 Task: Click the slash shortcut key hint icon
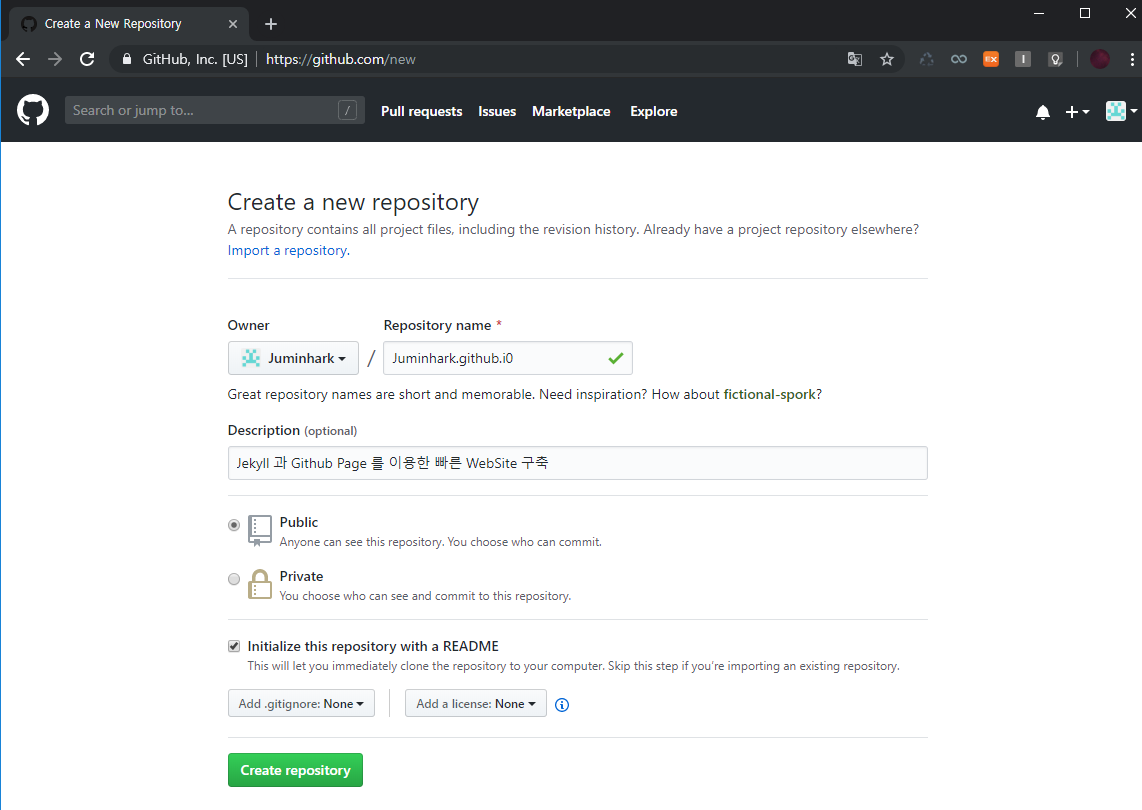347,110
